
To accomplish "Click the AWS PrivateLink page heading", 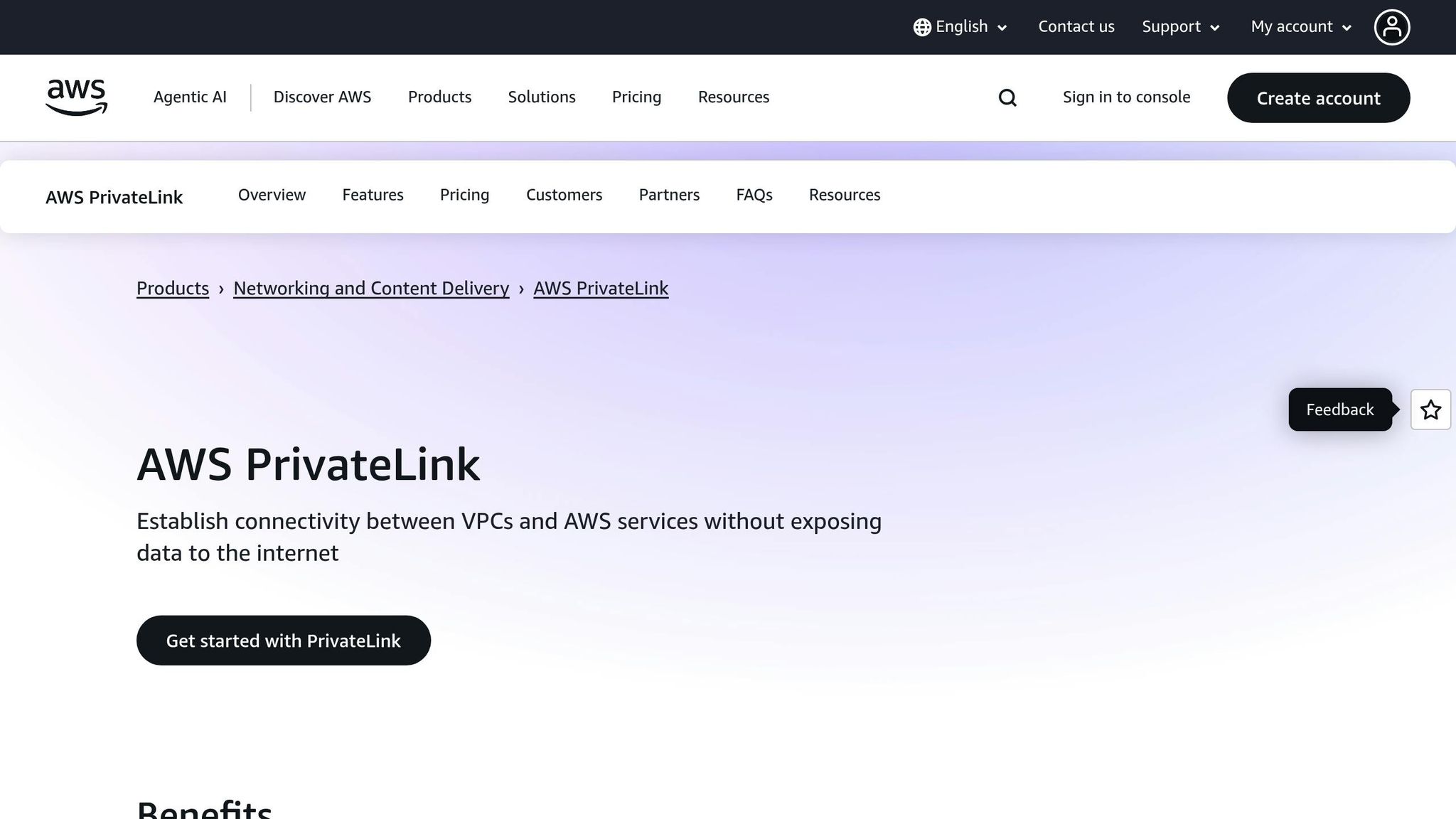I will point(308,465).
